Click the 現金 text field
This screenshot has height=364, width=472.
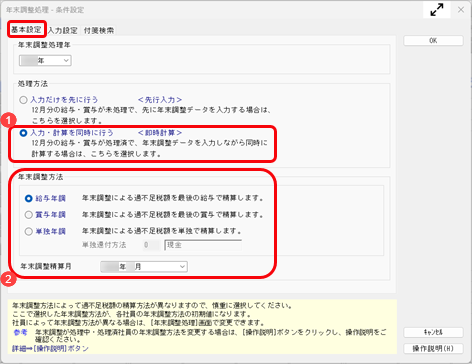pyautogui.click(x=203, y=245)
